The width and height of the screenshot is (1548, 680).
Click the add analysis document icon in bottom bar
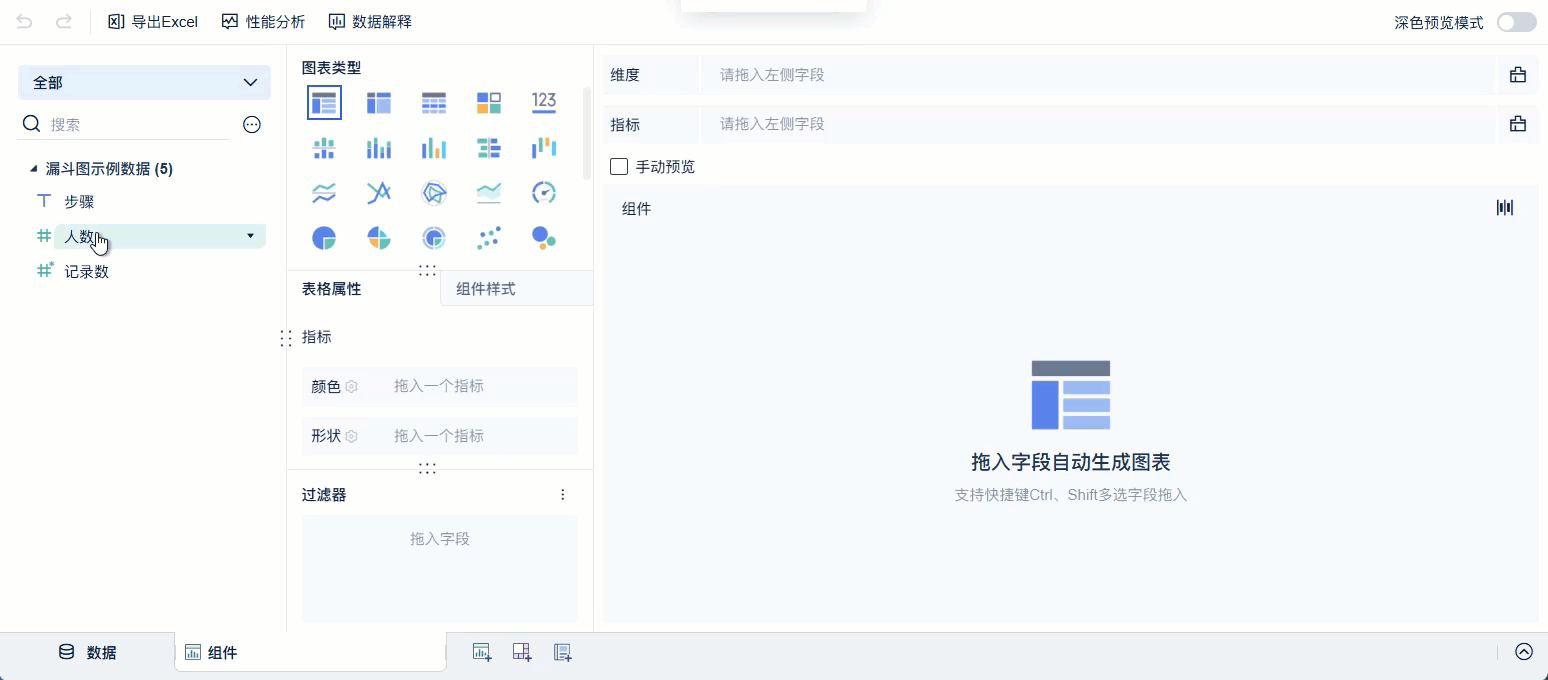563,652
